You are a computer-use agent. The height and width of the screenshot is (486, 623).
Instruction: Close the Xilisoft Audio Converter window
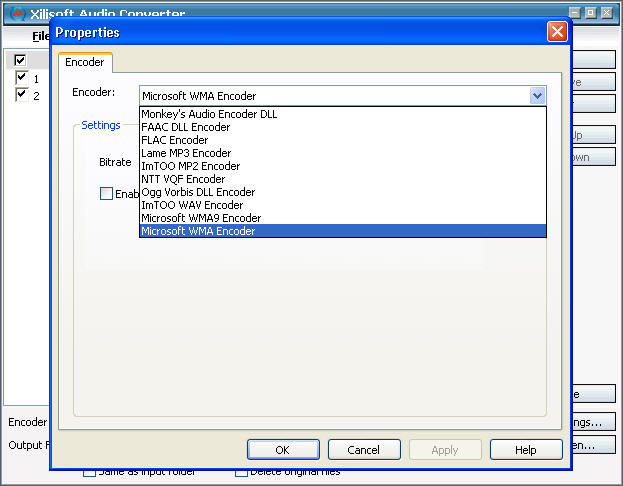(606, 13)
